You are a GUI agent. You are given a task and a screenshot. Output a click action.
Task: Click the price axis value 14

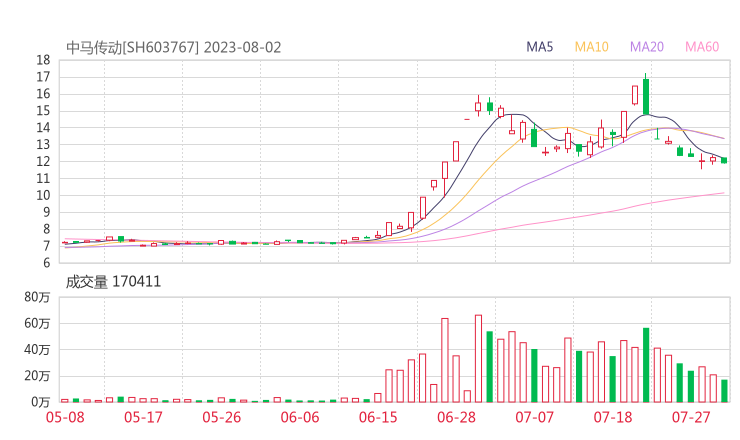tap(43, 127)
